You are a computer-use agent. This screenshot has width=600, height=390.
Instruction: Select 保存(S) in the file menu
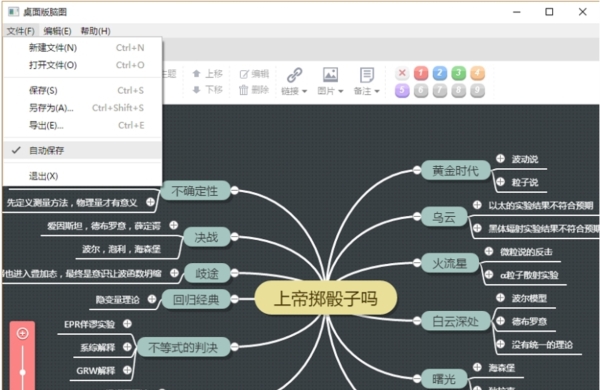point(83,90)
